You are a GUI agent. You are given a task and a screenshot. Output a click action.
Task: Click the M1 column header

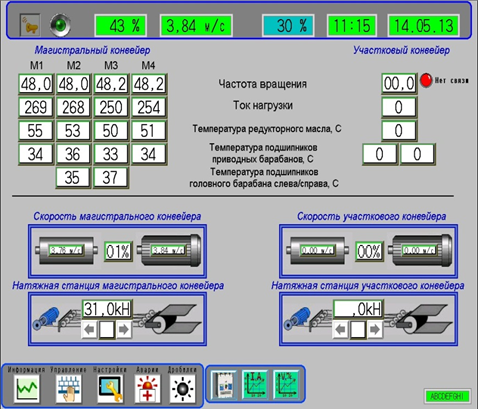point(36,65)
